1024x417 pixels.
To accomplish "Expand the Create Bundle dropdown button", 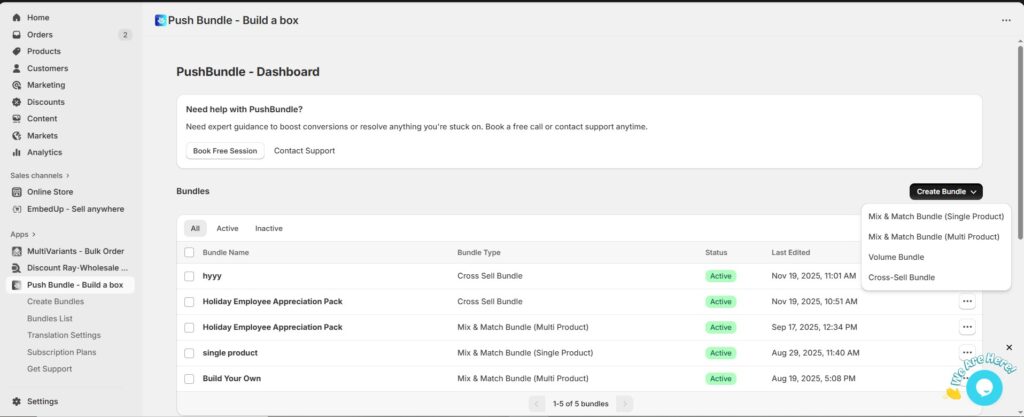I will pyautogui.click(x=945, y=191).
